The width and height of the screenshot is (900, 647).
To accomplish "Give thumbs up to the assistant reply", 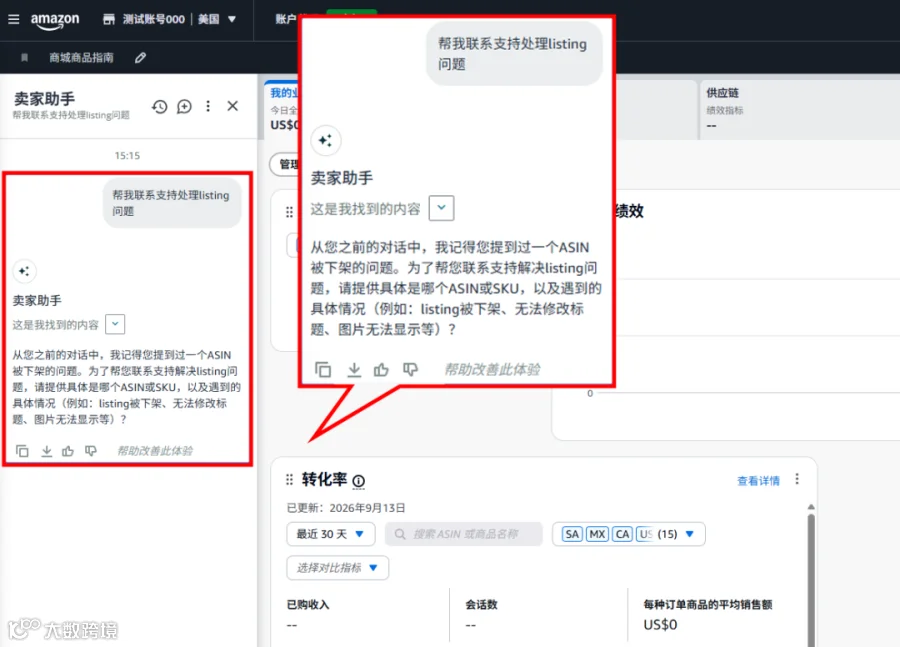I will click(68, 451).
